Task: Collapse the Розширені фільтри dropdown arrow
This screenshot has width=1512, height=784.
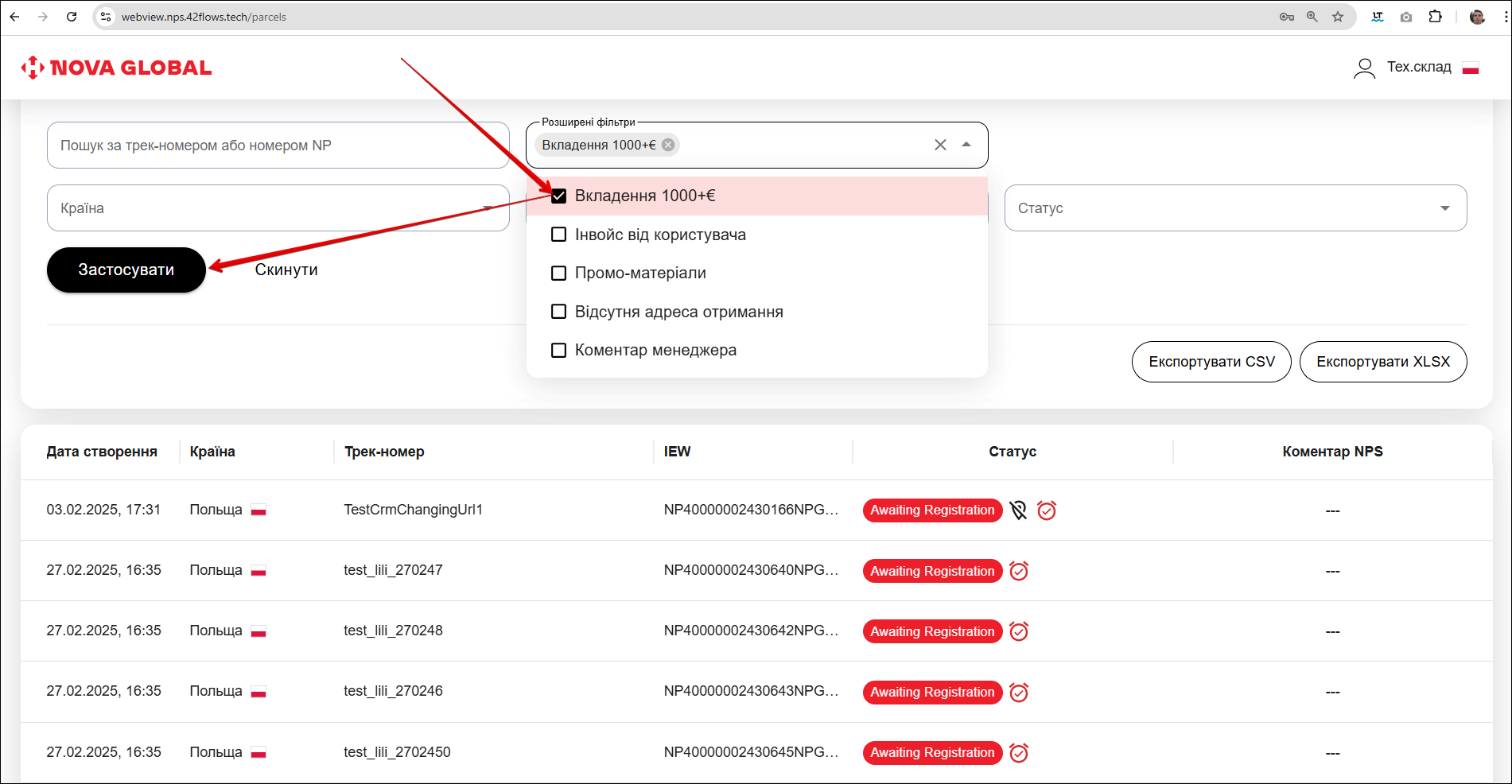Action: pos(966,145)
